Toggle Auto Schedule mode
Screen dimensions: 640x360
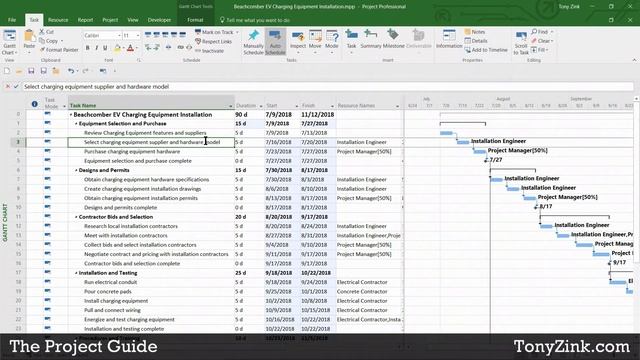point(275,42)
